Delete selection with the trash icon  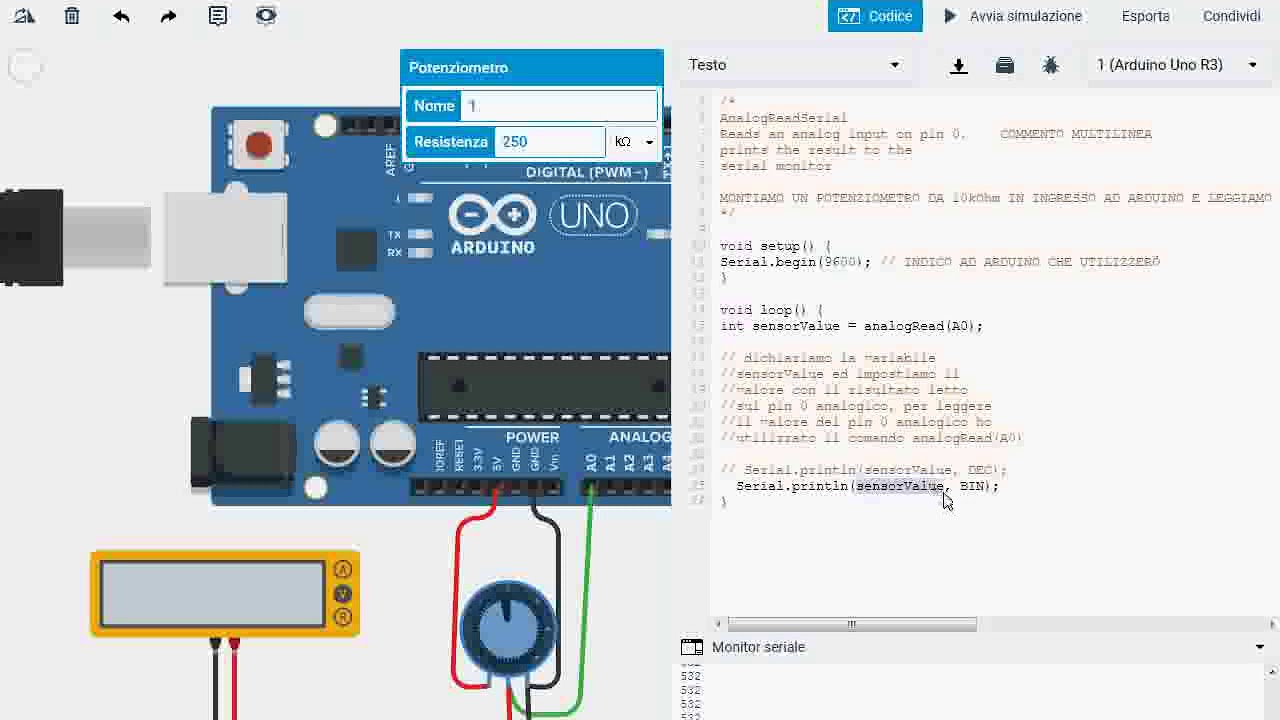[72, 16]
